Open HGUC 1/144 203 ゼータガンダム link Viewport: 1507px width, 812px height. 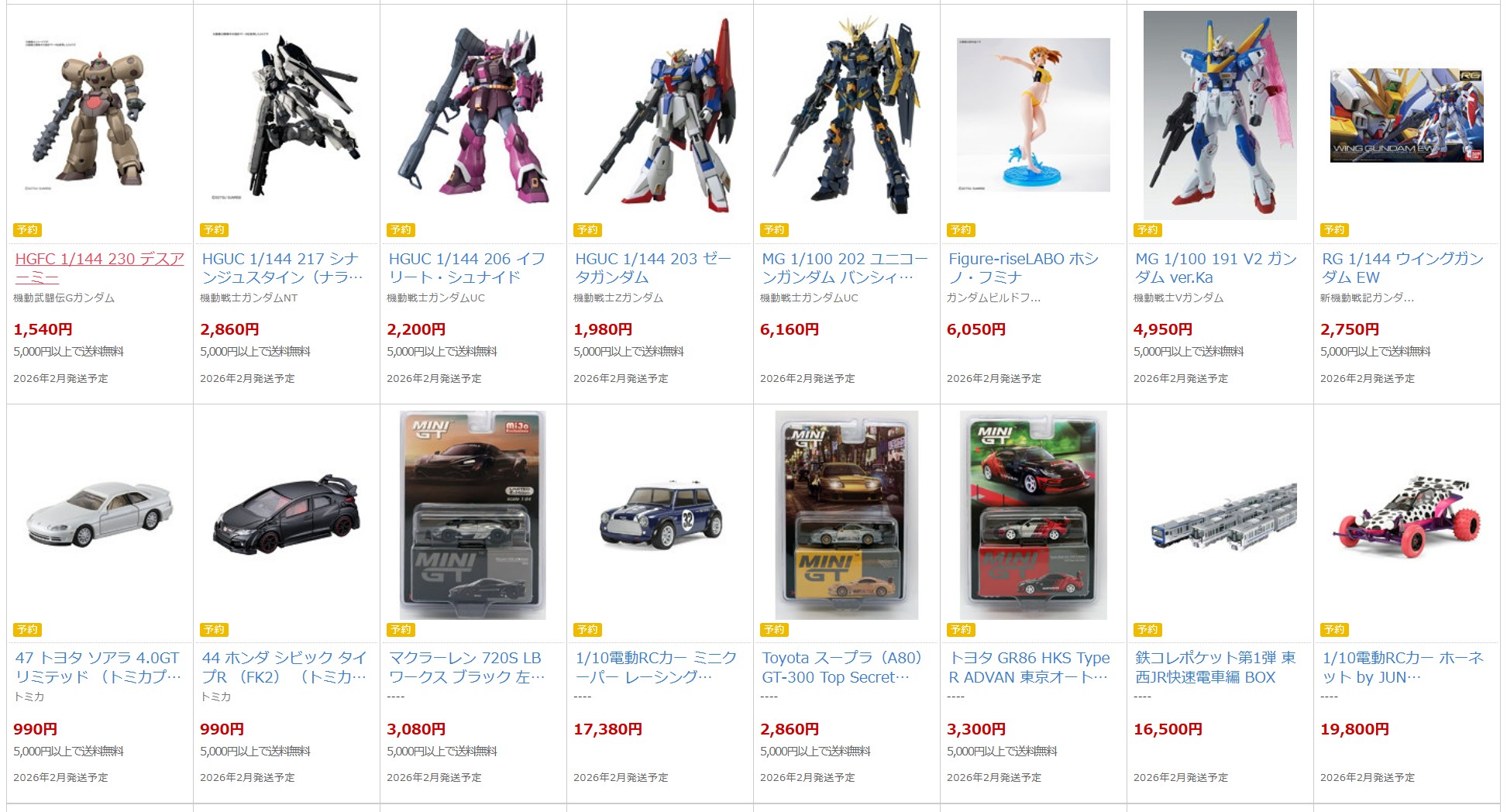click(x=652, y=268)
